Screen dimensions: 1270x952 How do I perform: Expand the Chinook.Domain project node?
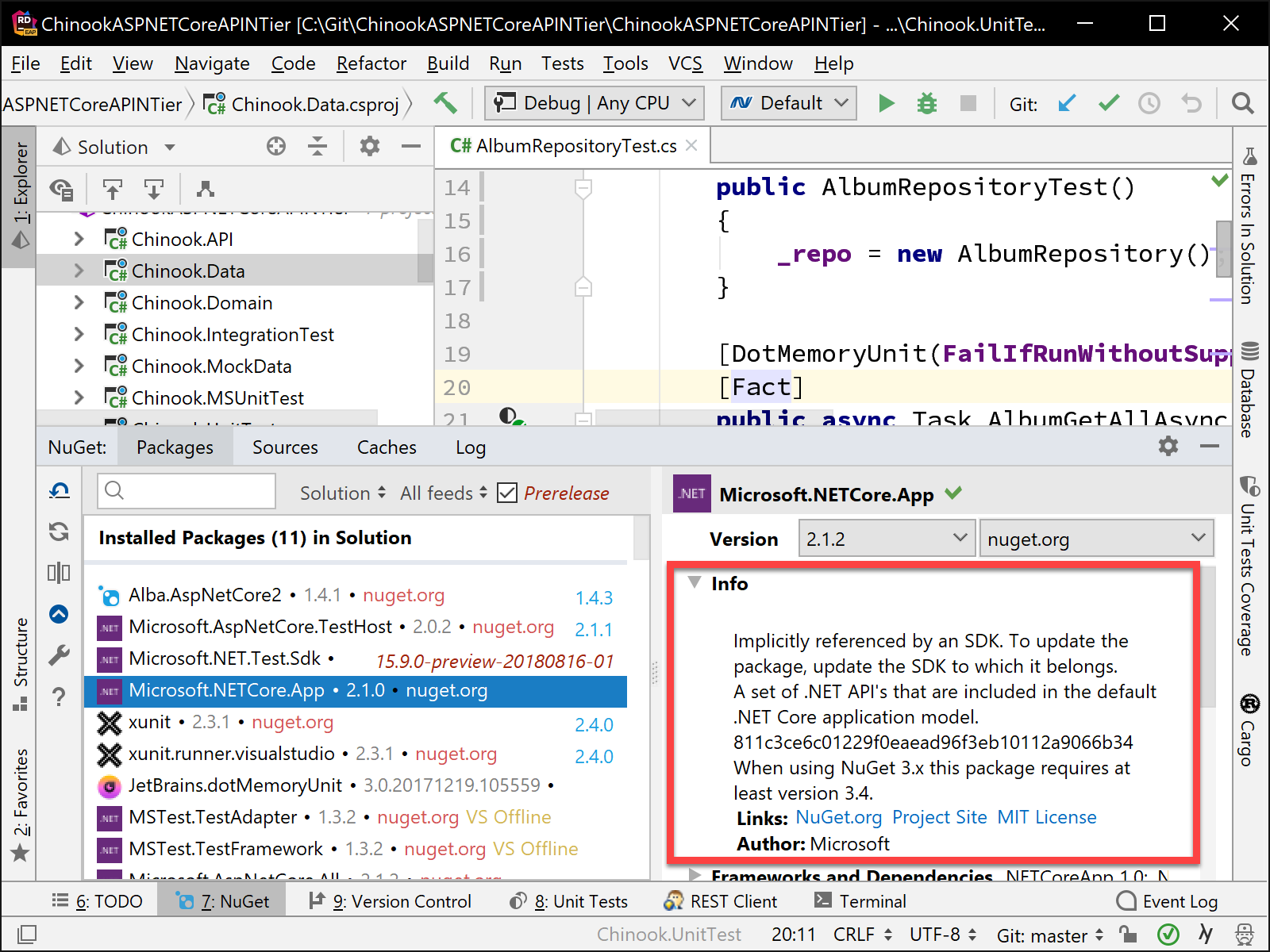(x=79, y=302)
